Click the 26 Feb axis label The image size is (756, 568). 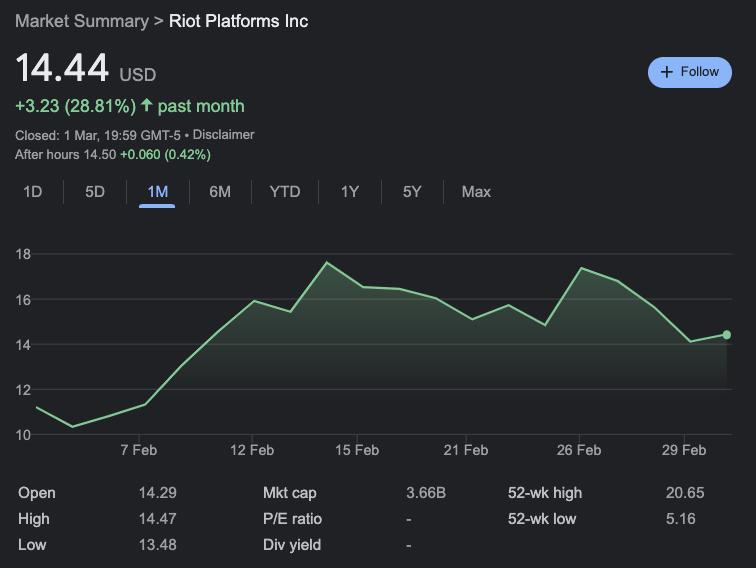579,450
